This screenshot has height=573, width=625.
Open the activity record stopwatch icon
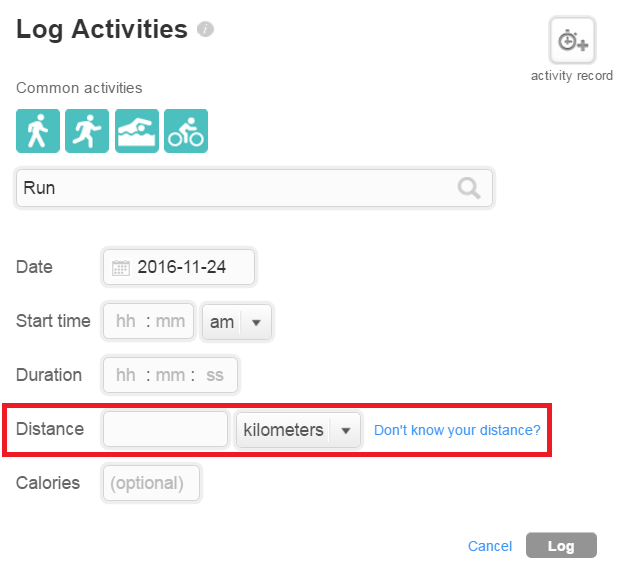(572, 40)
